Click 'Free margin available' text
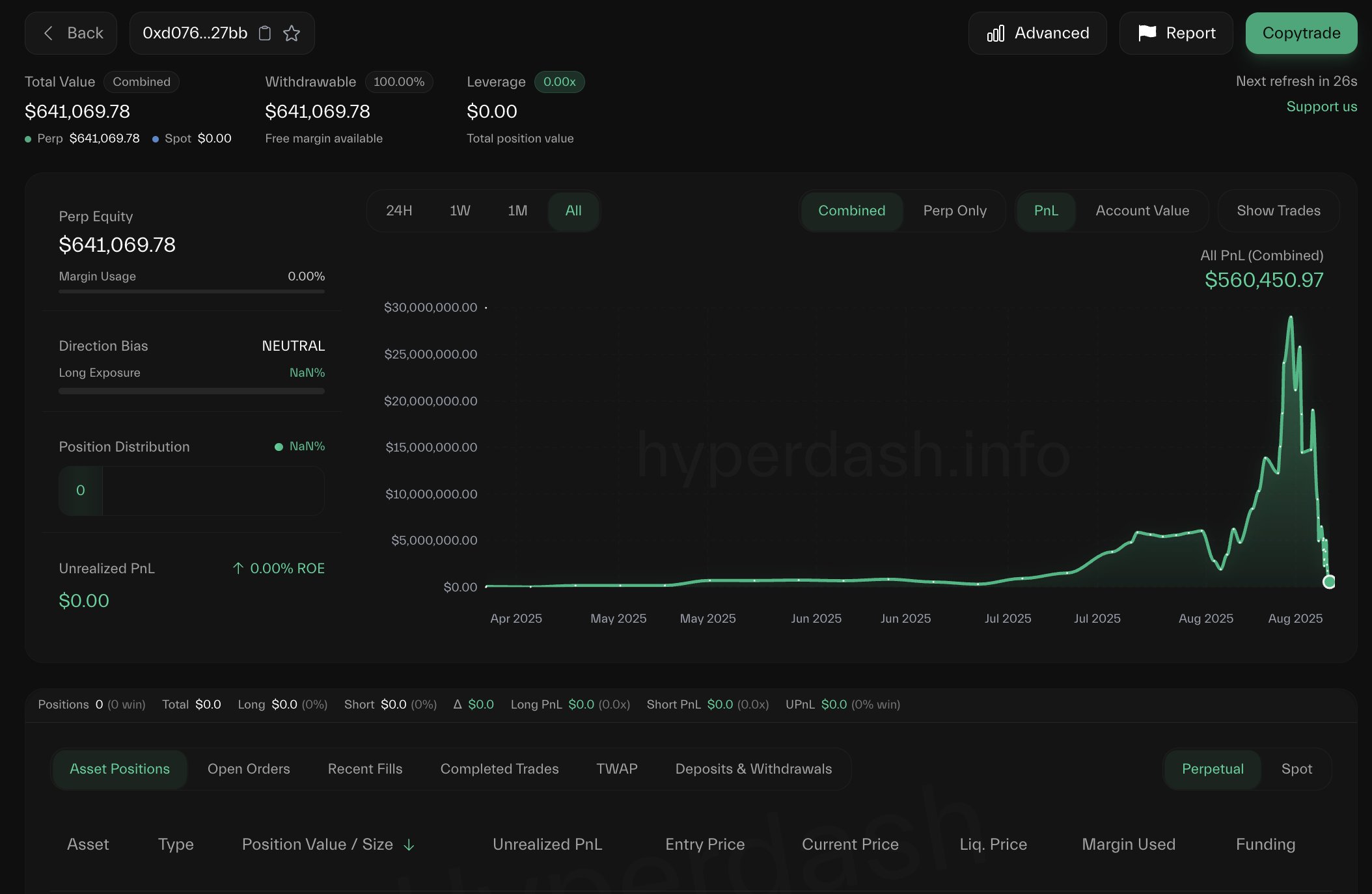This screenshot has height=894, width=1372. (x=323, y=139)
